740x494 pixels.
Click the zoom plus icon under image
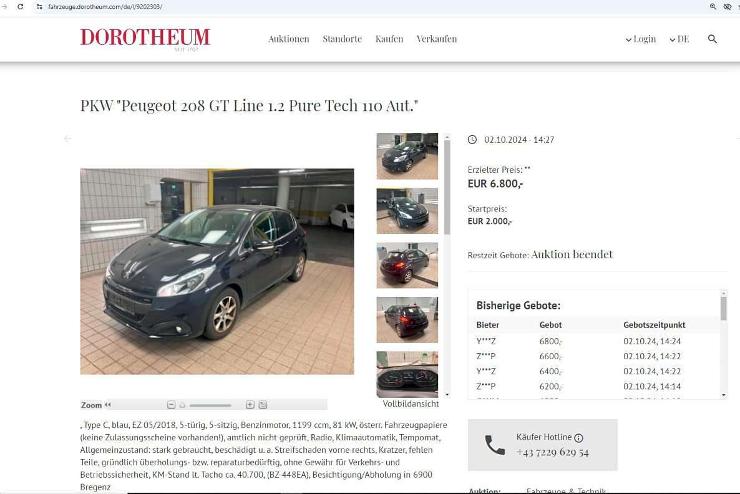coord(250,405)
